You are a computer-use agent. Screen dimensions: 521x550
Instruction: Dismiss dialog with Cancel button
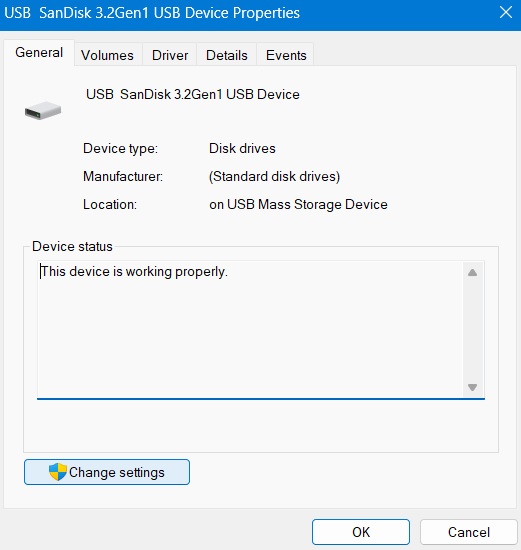point(469,532)
